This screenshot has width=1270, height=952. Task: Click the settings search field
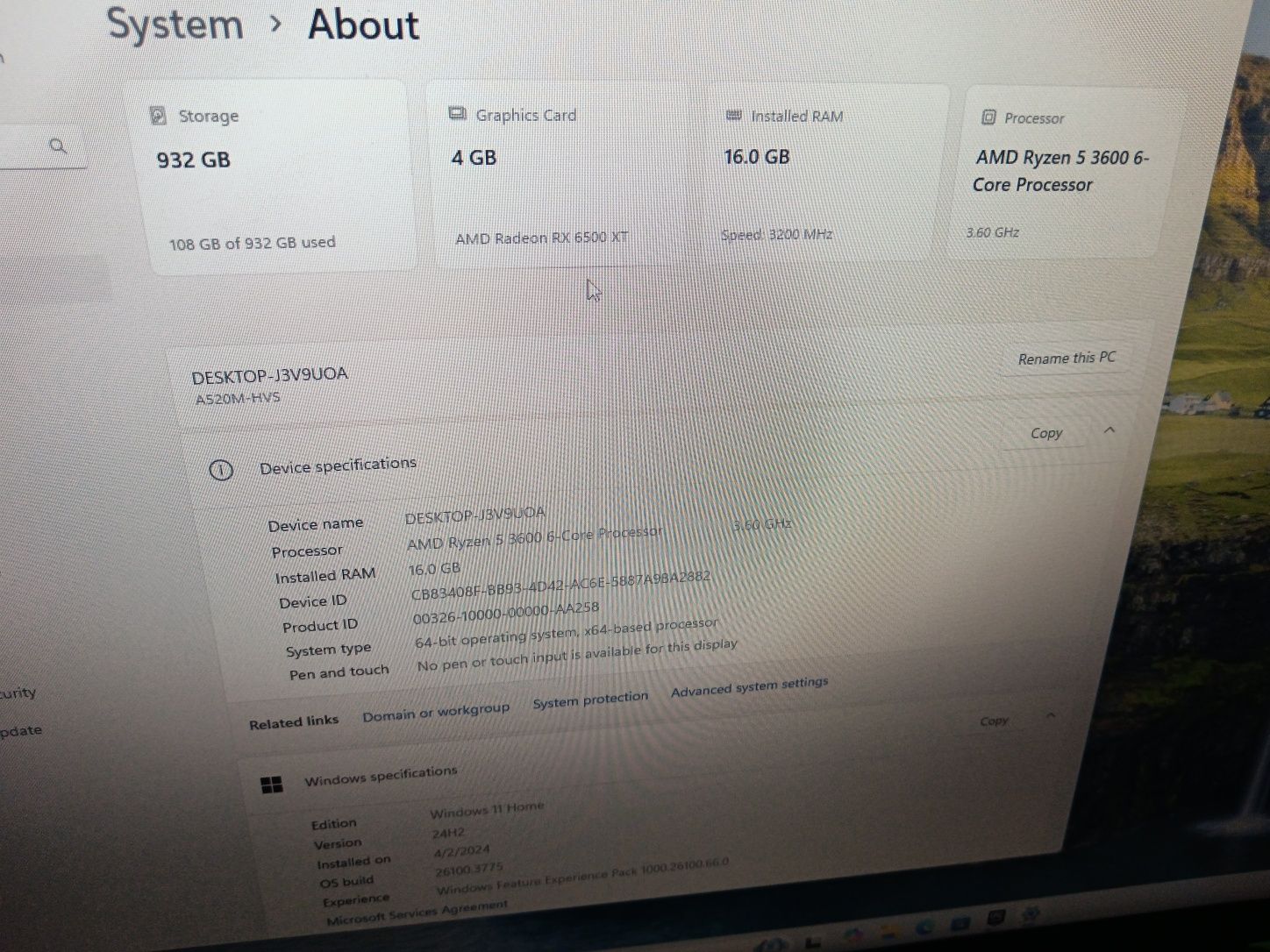42,146
